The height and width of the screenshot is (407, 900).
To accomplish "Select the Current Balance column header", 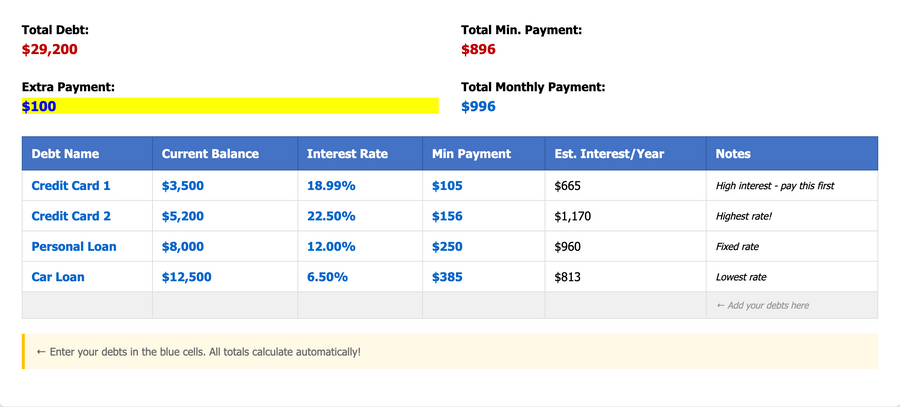I will tap(225, 153).
